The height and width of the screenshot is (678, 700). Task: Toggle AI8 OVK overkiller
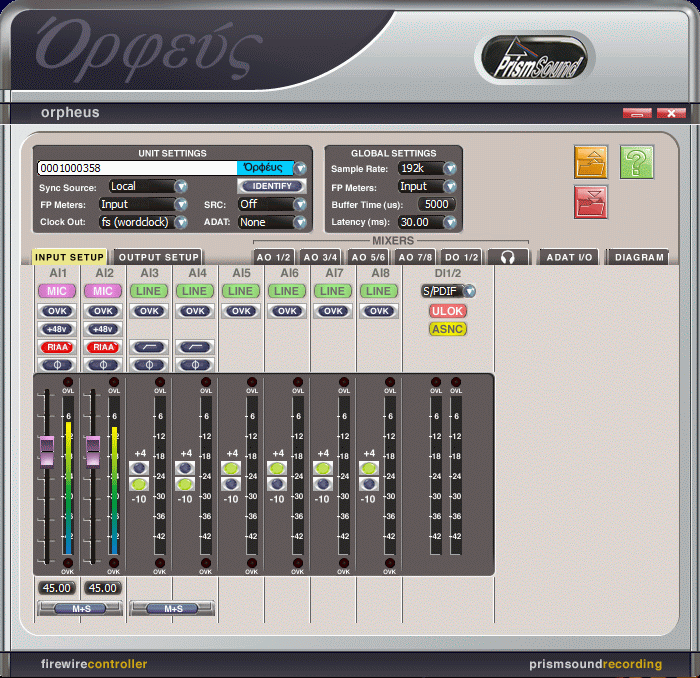coord(379,311)
